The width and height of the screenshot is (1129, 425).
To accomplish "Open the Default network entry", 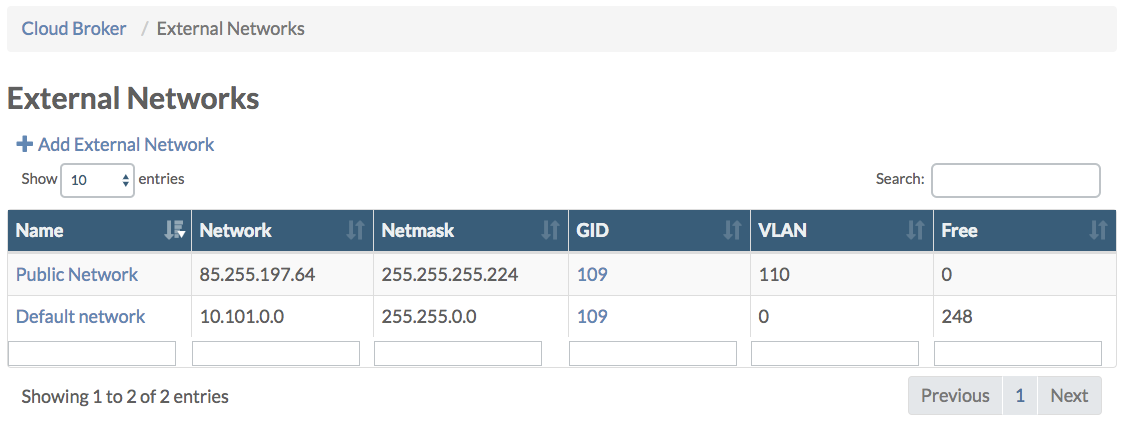I will pyautogui.click(x=80, y=316).
